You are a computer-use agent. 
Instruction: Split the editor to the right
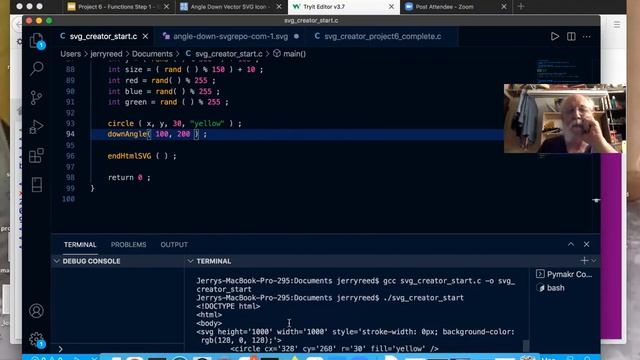[571, 36]
